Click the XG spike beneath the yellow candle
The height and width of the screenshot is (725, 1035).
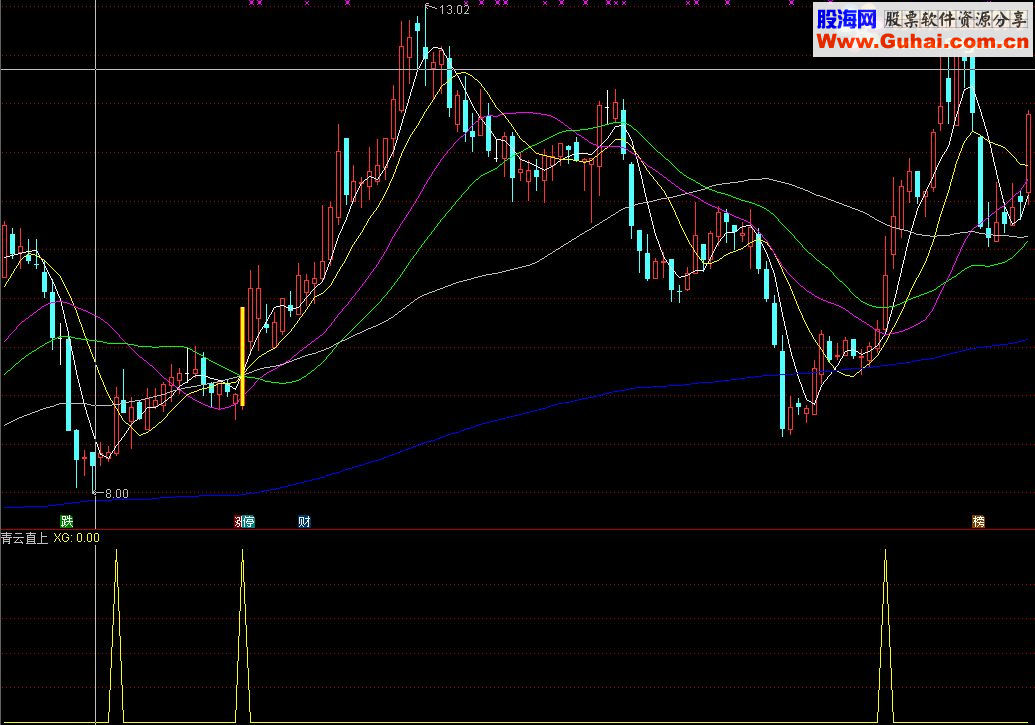click(242, 635)
